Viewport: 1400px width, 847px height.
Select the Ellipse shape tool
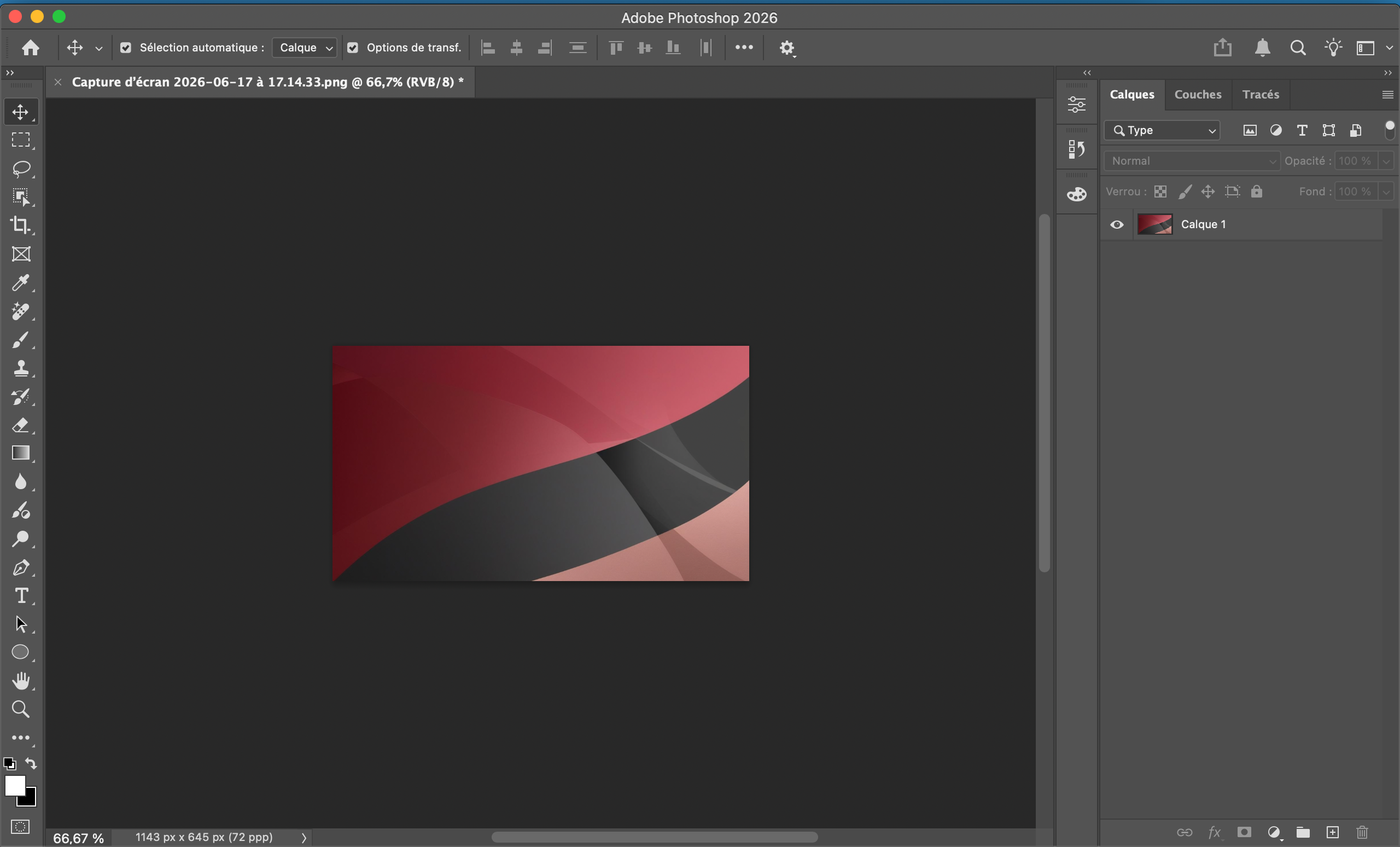tap(21, 652)
